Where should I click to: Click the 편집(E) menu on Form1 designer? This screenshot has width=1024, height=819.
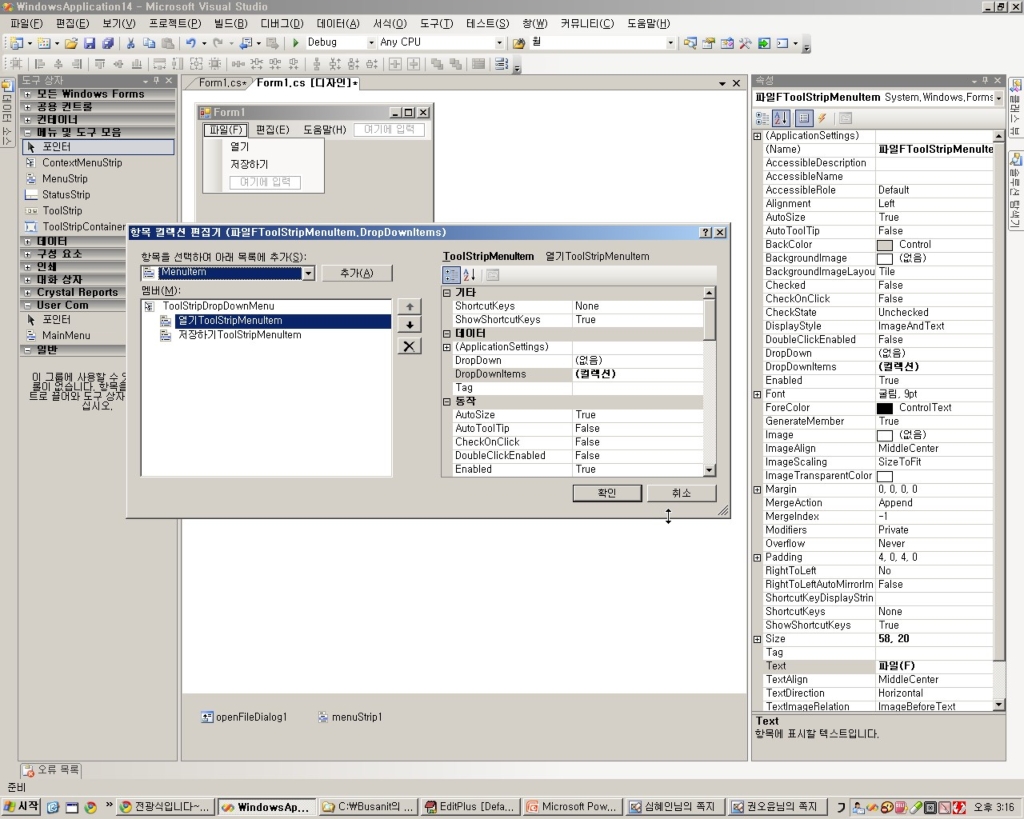coord(272,129)
